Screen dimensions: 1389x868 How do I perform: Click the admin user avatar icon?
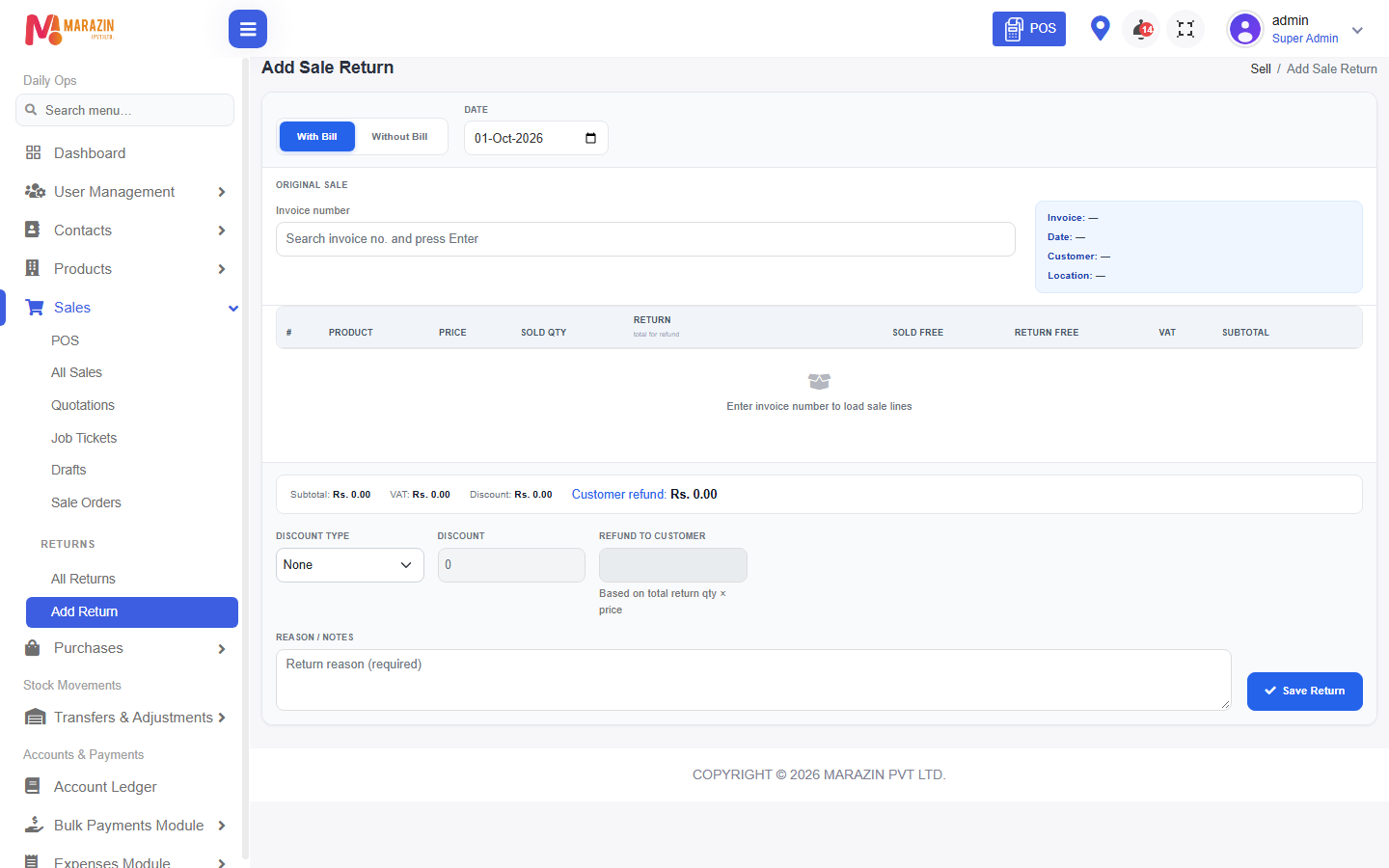tap(1245, 29)
